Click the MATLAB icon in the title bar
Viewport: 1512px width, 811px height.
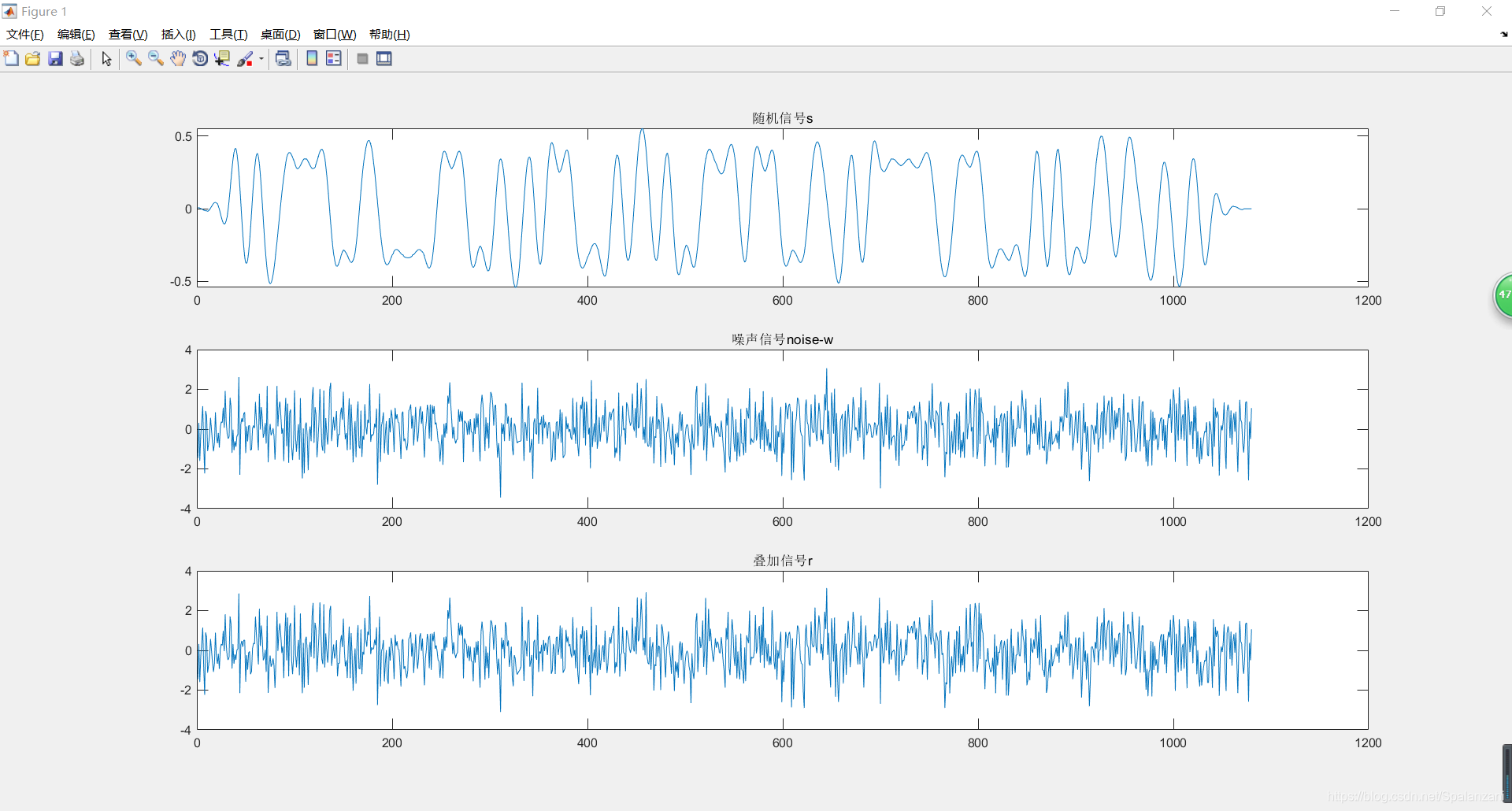coord(9,11)
